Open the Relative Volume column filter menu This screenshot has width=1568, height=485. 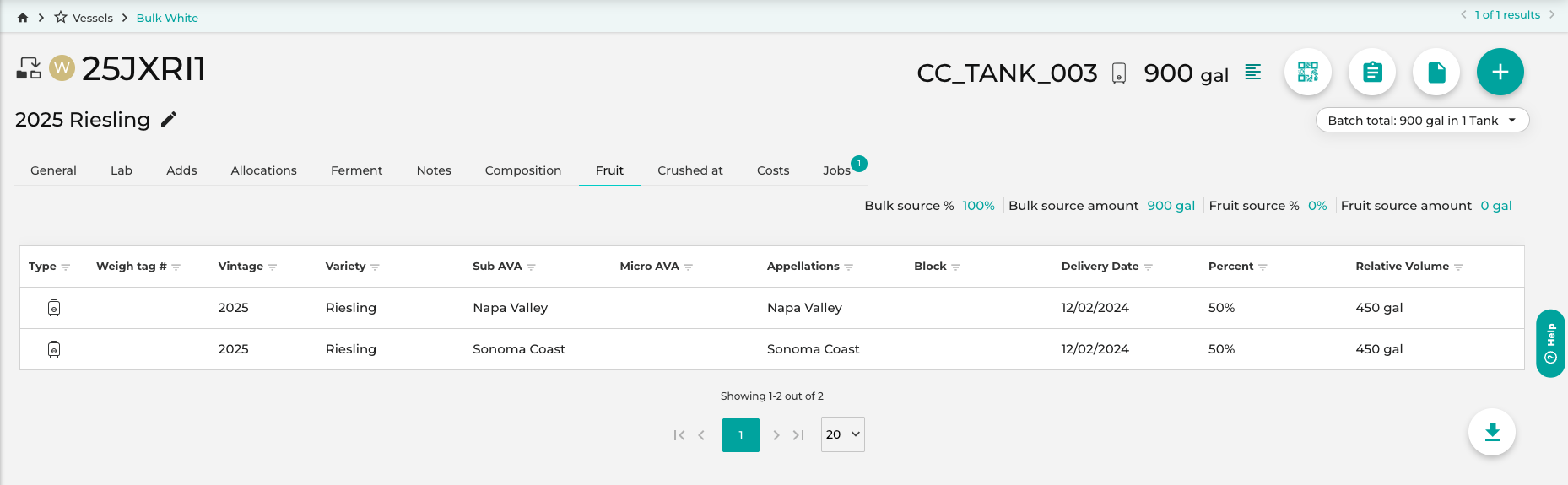pyautogui.click(x=1459, y=267)
